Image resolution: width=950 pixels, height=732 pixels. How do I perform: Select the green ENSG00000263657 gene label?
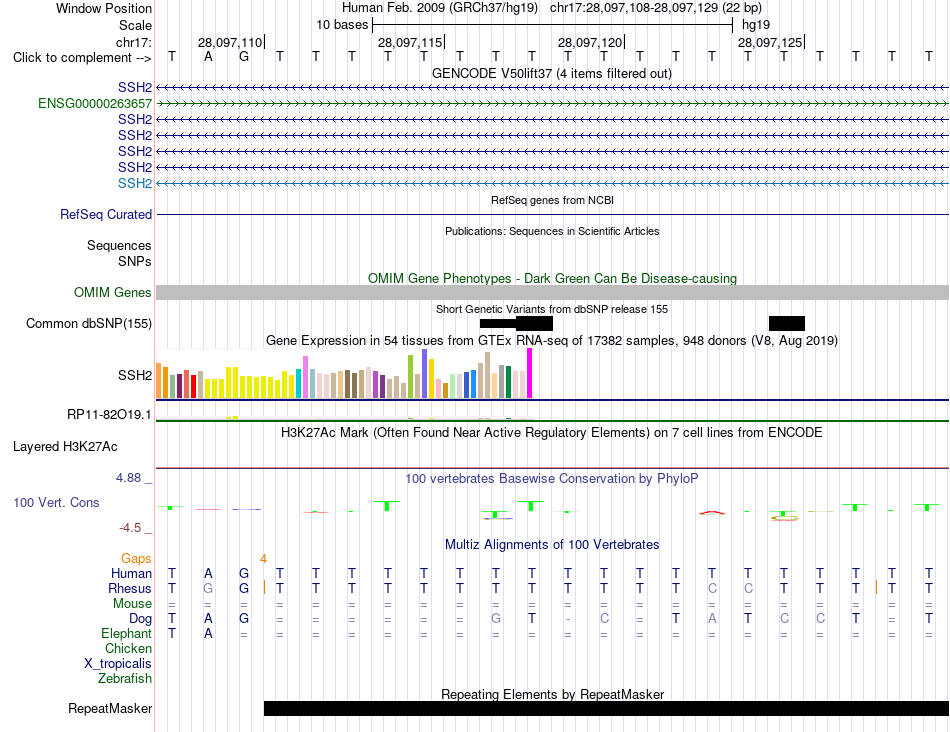pos(95,104)
